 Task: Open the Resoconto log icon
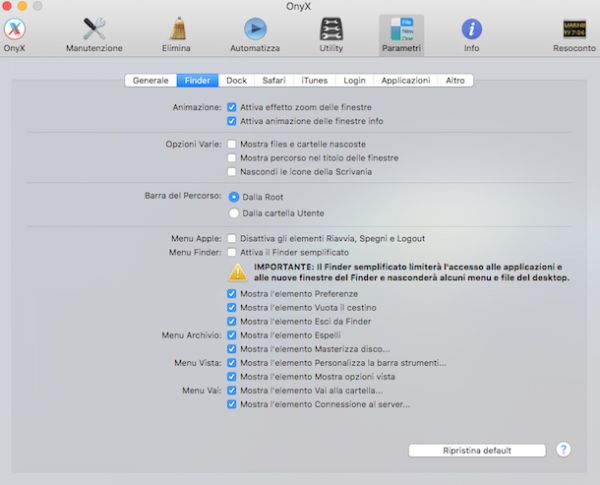pyautogui.click(x=574, y=29)
